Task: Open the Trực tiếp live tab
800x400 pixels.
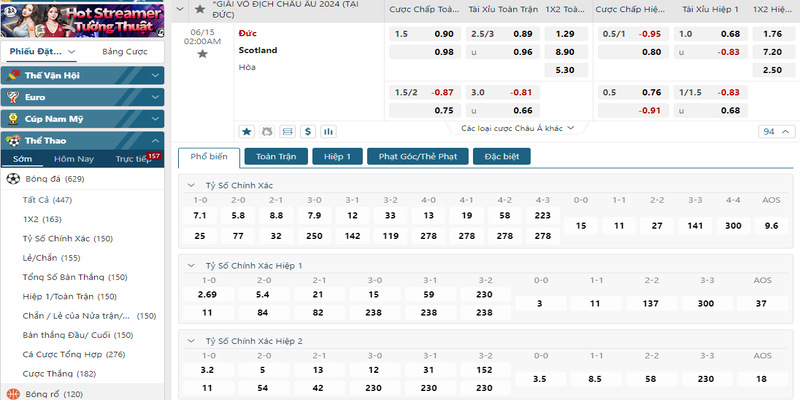Action: coord(133,159)
